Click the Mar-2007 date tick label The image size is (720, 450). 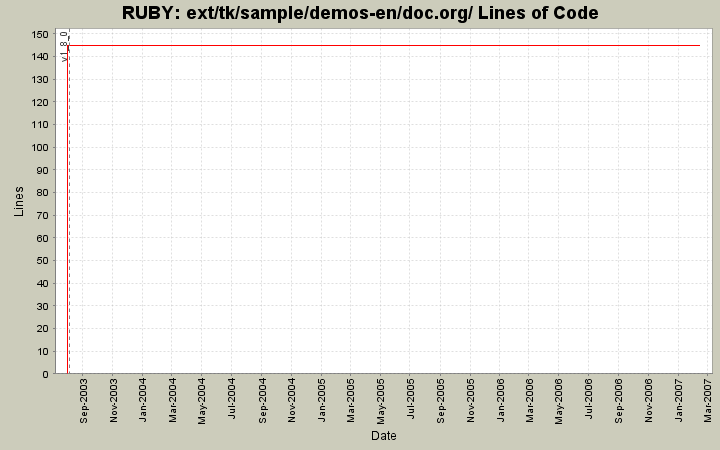707,401
